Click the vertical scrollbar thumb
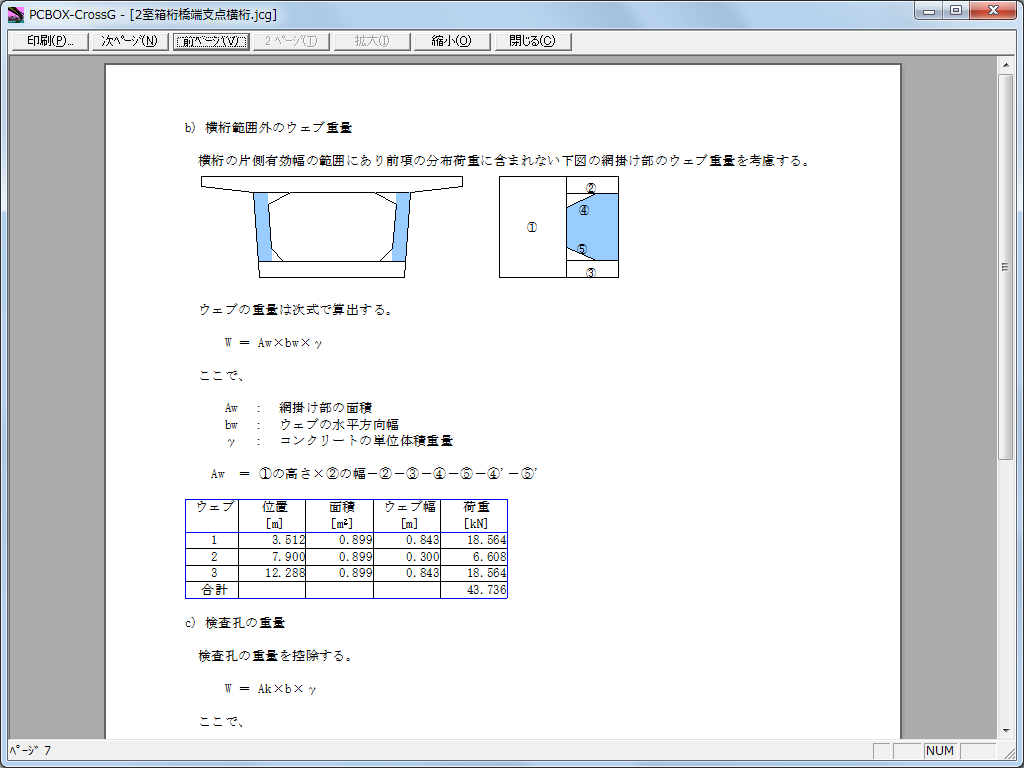Screen dimensions: 1024x768 coord(1006,267)
